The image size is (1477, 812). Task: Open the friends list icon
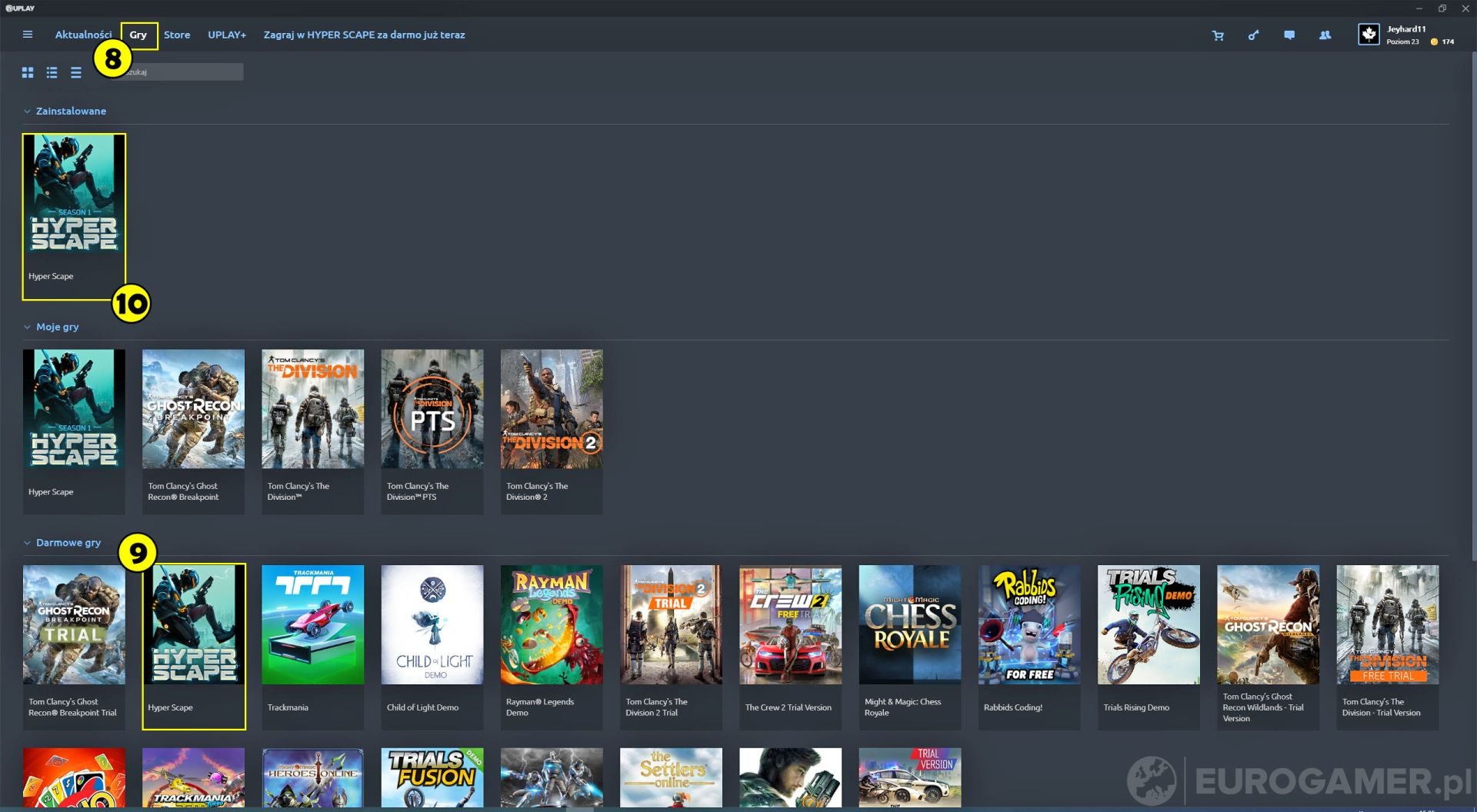[x=1325, y=35]
